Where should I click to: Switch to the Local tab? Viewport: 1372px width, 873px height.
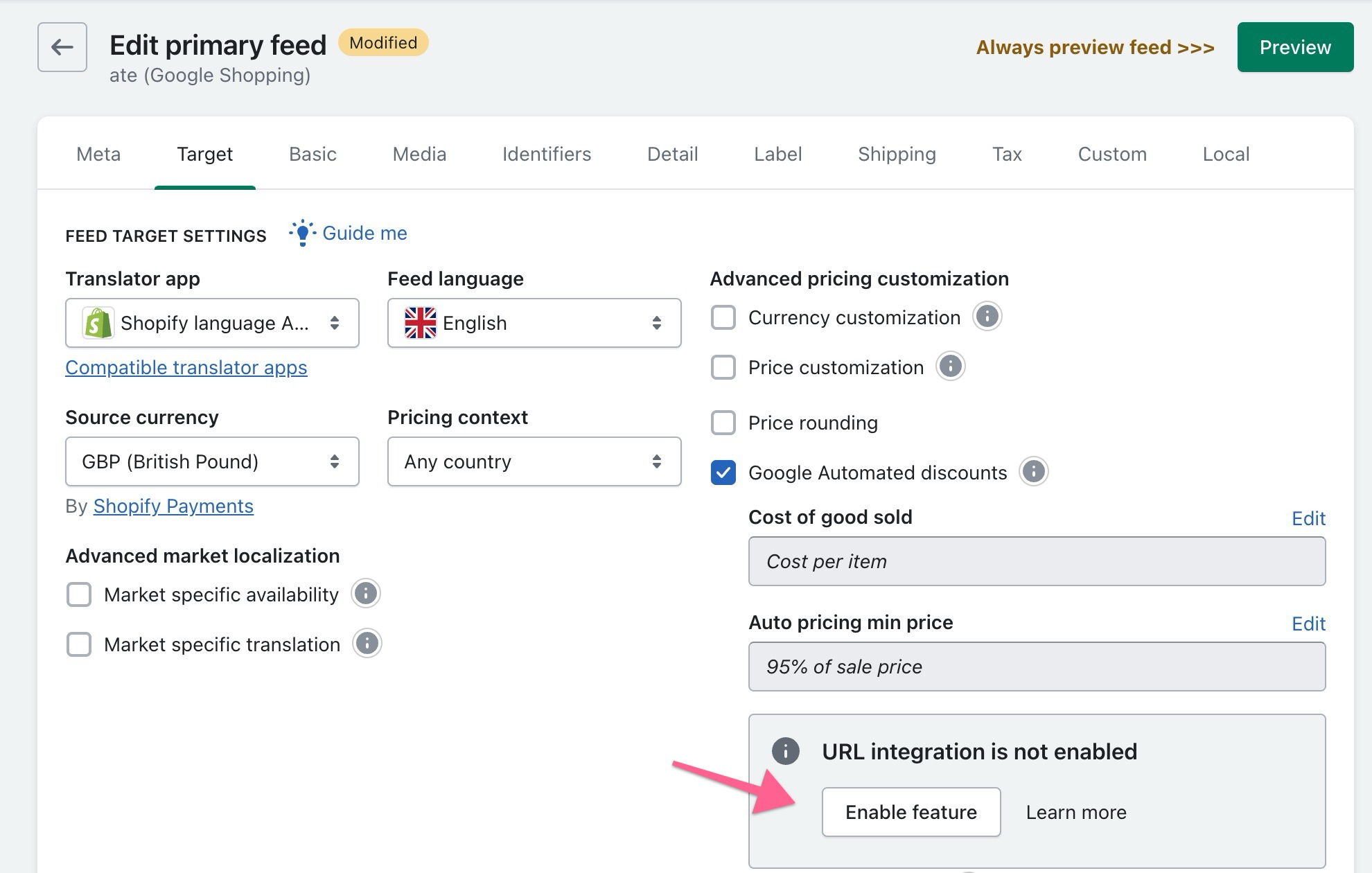pyautogui.click(x=1226, y=154)
